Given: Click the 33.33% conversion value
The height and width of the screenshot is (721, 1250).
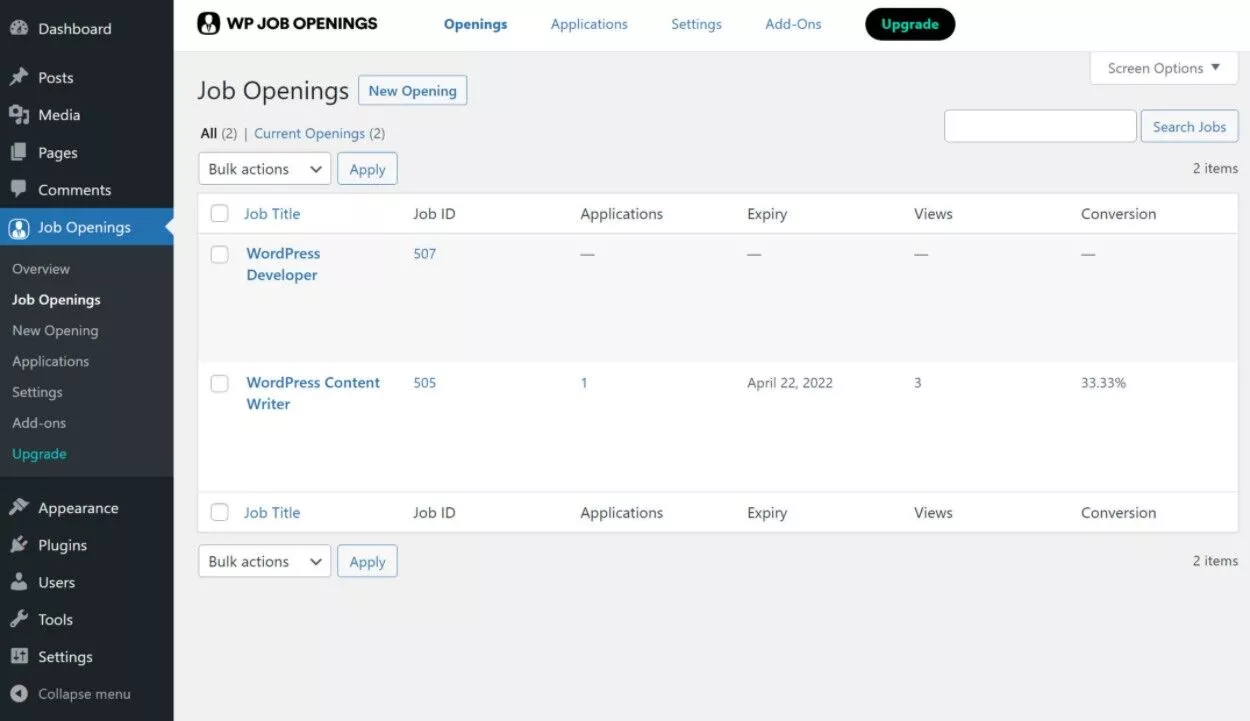Looking at the screenshot, I should 1103,383.
